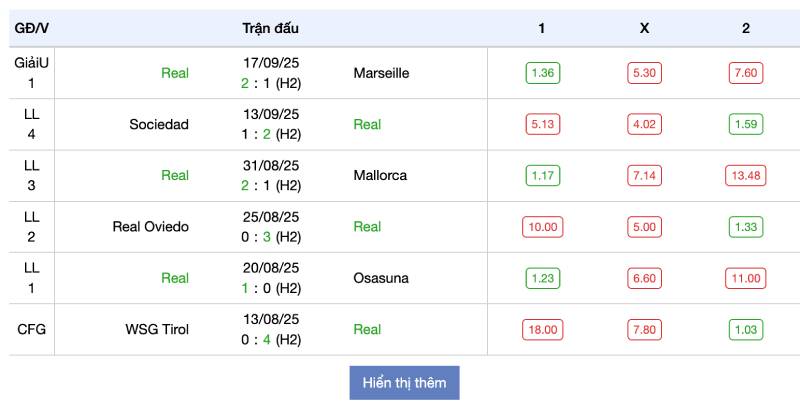Select the 10.00 Real Oviedo odds
Viewport: 800px width, 409px height.
(543, 227)
